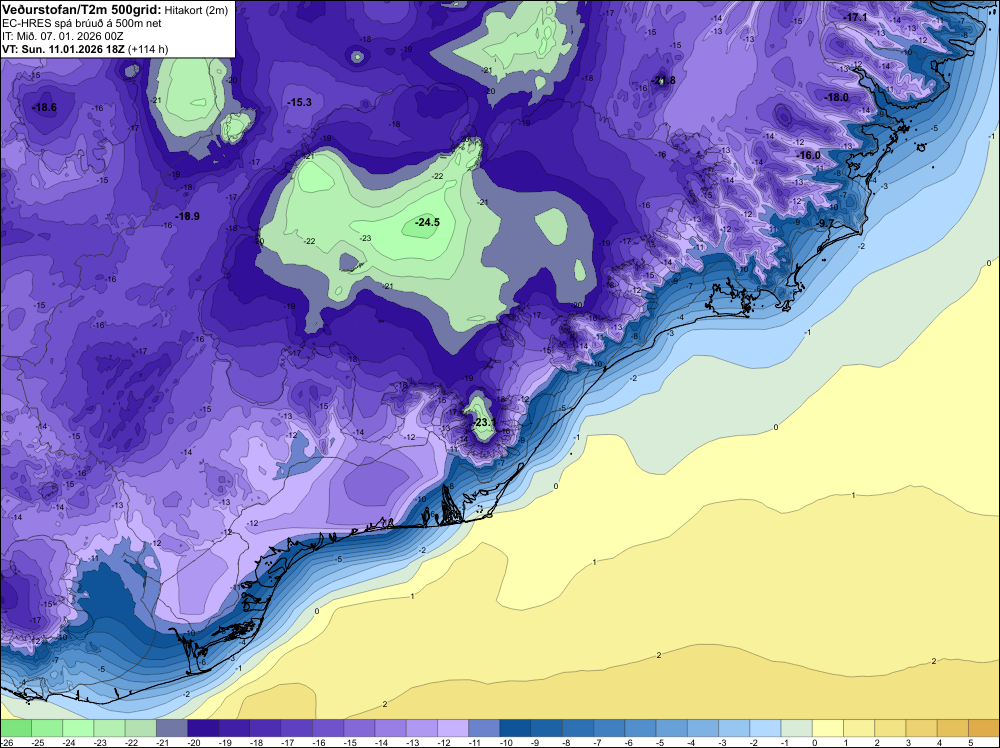Select the -16 swatch in the color scale
Image resolution: width=1000 pixels, height=748 pixels.
point(328,728)
